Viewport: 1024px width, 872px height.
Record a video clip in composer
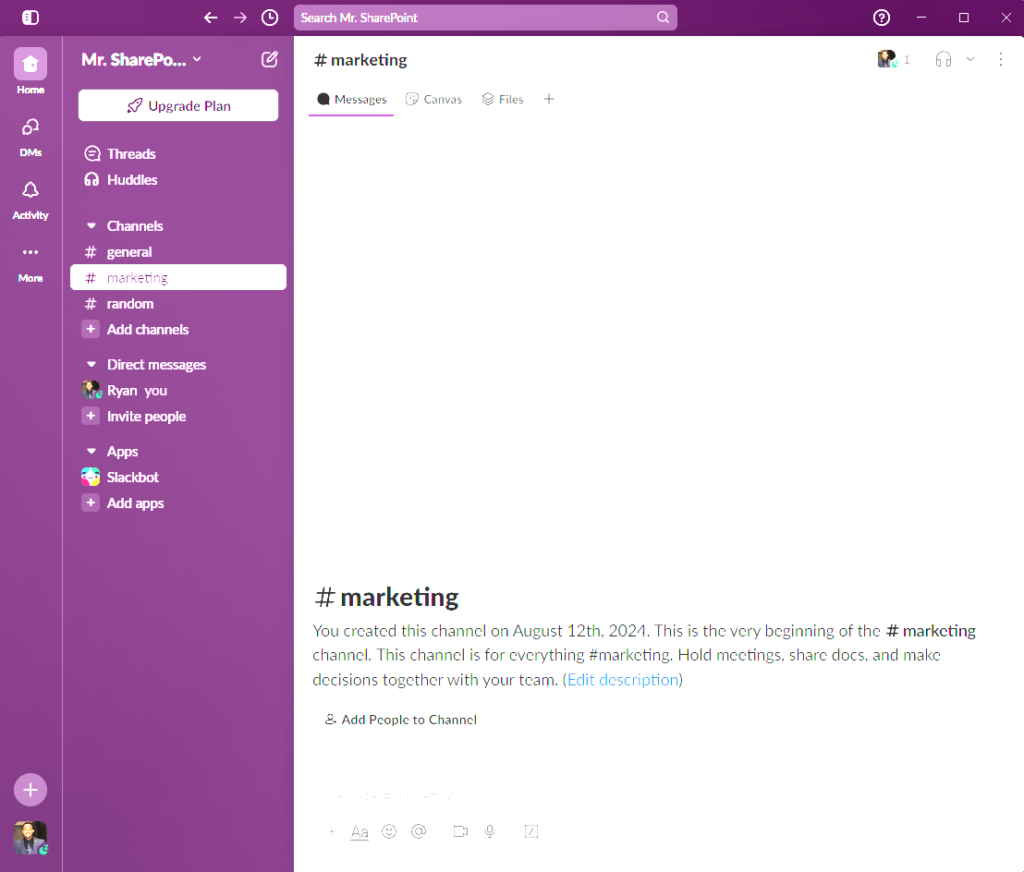click(460, 832)
